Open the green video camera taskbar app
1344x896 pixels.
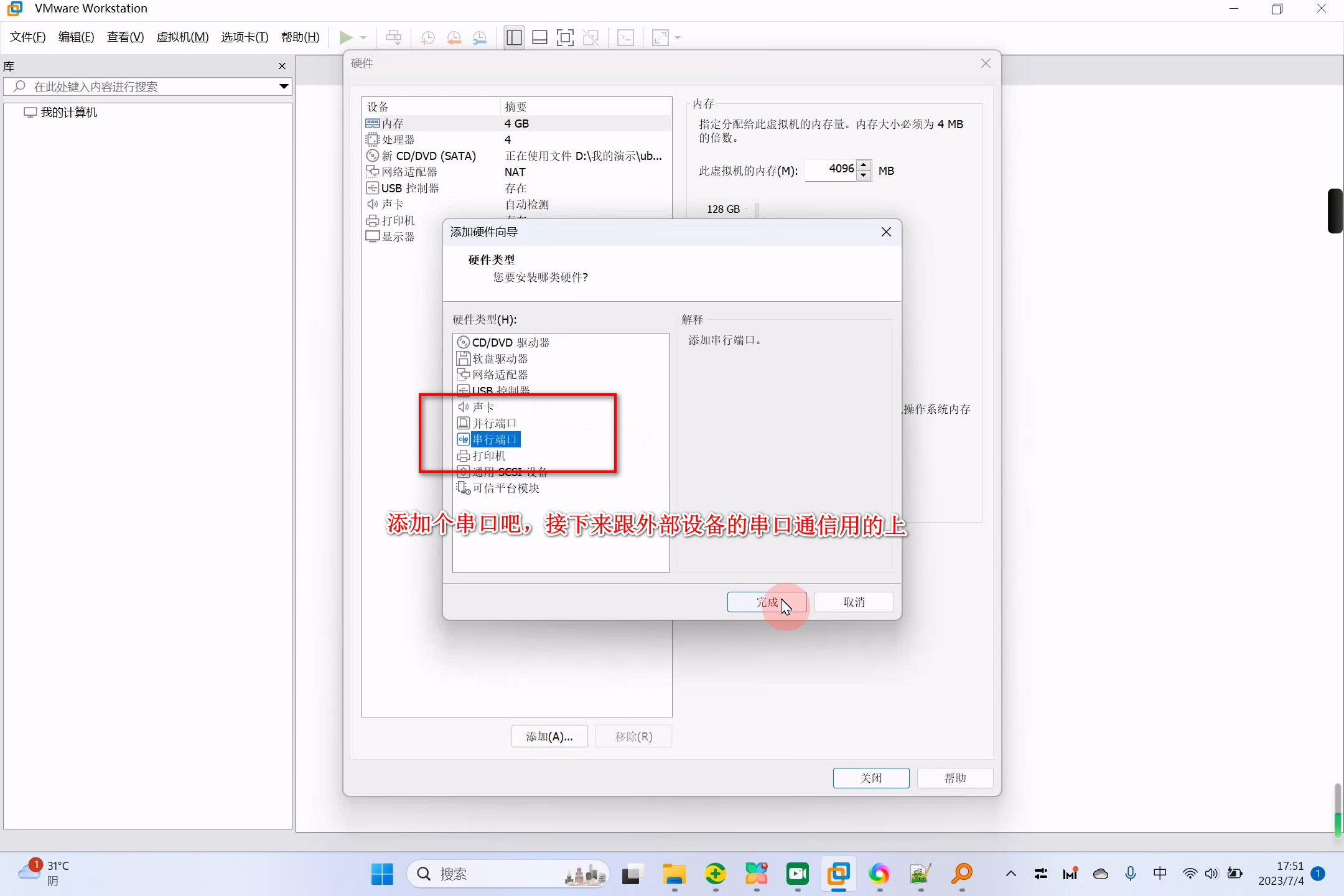(x=797, y=874)
